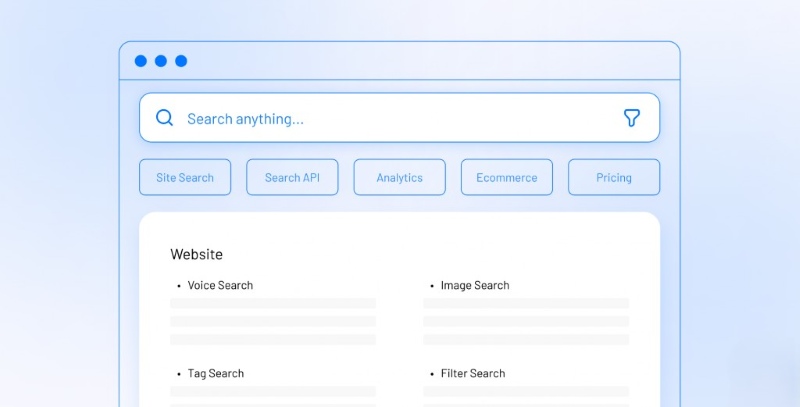The height and width of the screenshot is (407, 800).
Task: Focus the "Search anything..." input field
Action: click(399, 118)
